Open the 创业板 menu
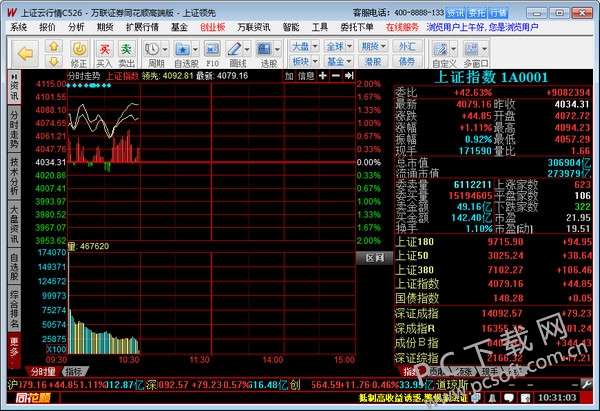 tap(212, 27)
